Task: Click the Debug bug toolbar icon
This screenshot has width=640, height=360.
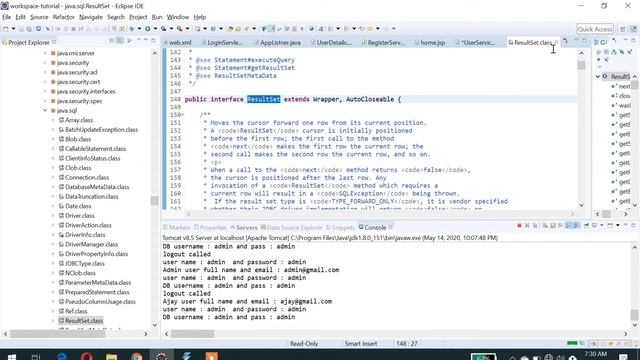Action: [132, 29]
